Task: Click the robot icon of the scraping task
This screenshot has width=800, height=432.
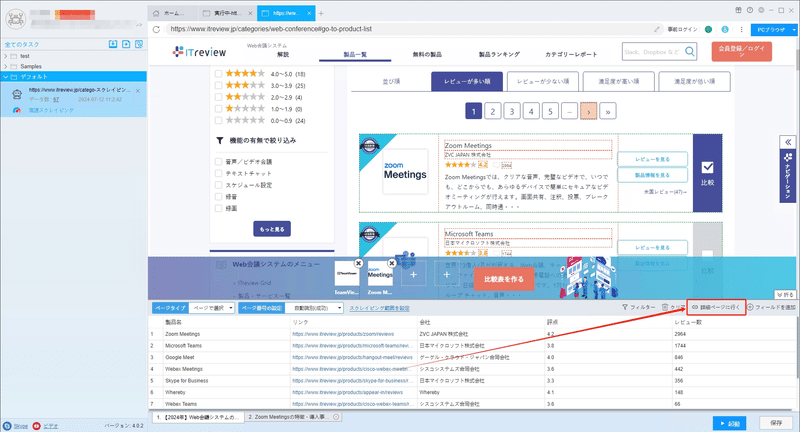Action: 17,93
